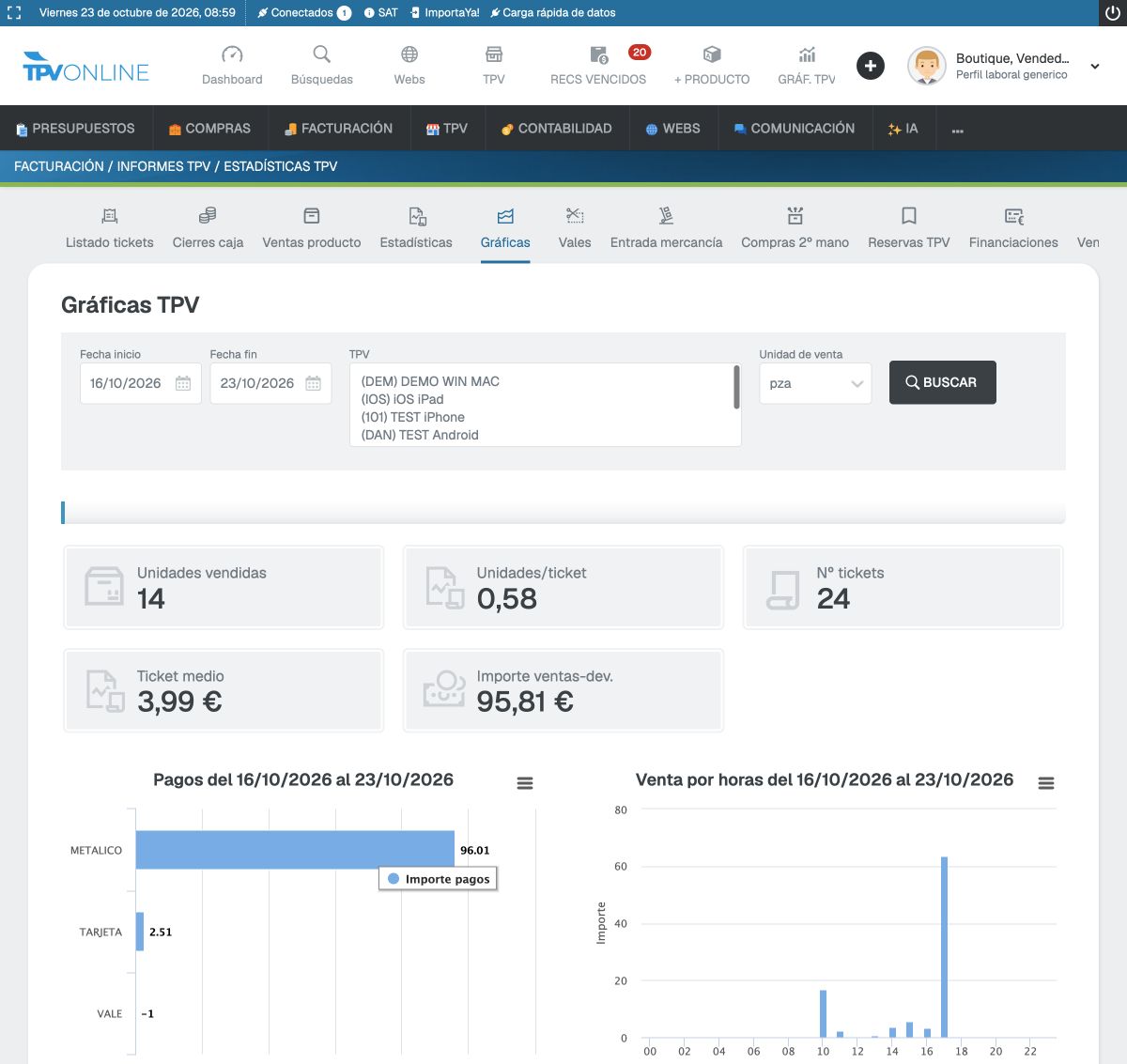Viewport: 1127px width, 1064px height.
Task: Open the FACTURACIÓN menu
Action: (338, 129)
